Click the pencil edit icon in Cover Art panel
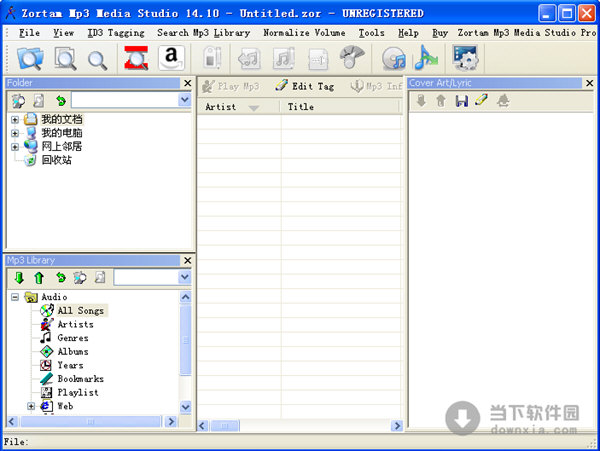The image size is (600, 451). tap(481, 100)
